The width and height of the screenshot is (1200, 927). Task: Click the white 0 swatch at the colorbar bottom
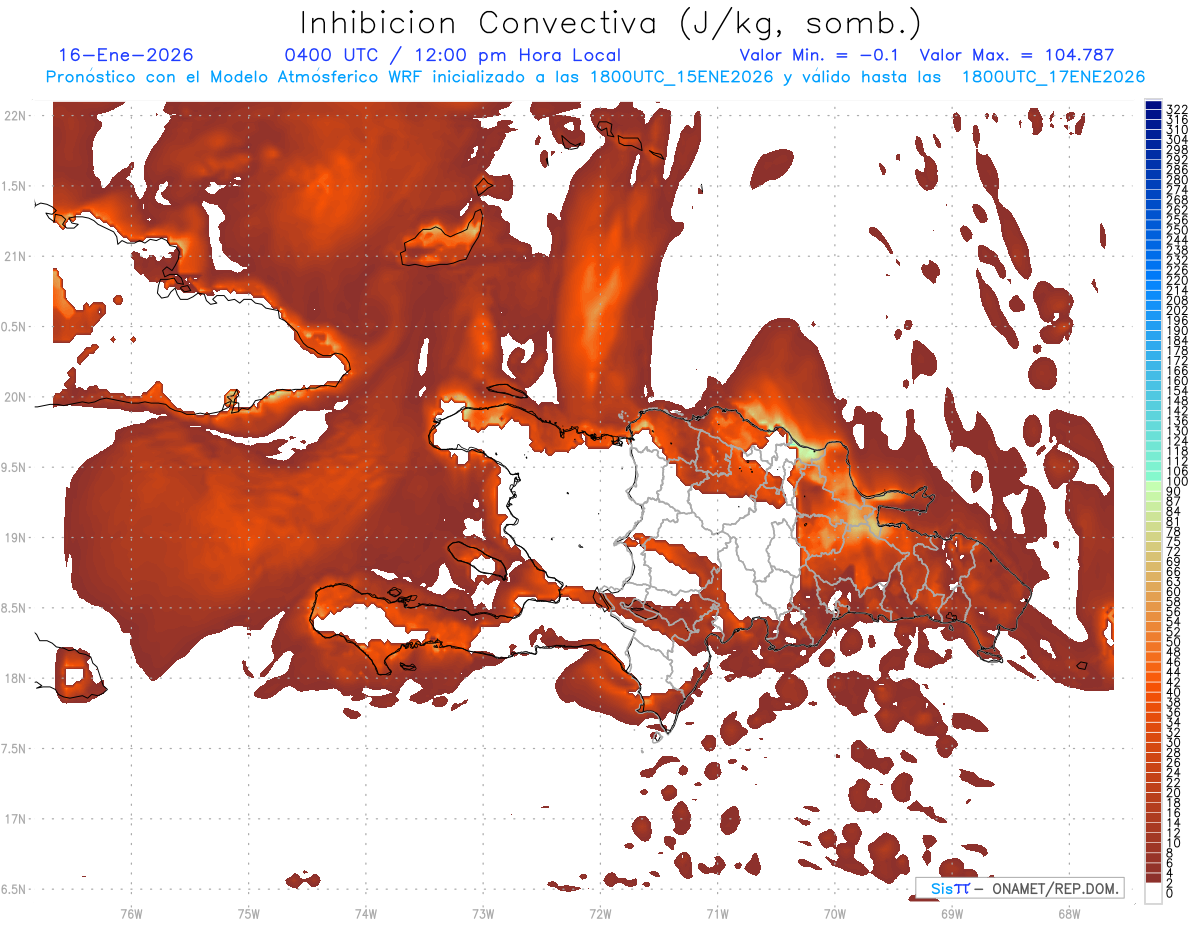pos(1154,892)
